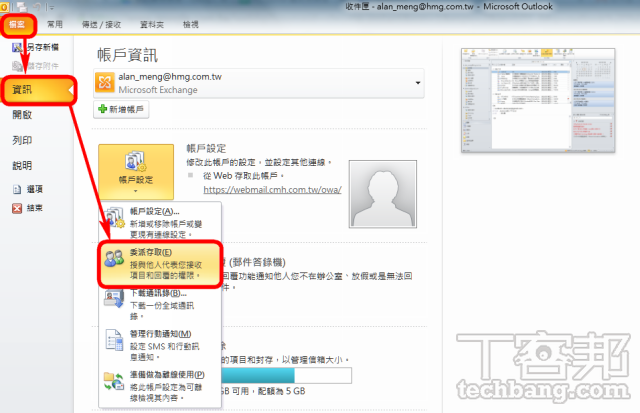
Task: Open the 檔案 (File) tab
Action: [18, 25]
